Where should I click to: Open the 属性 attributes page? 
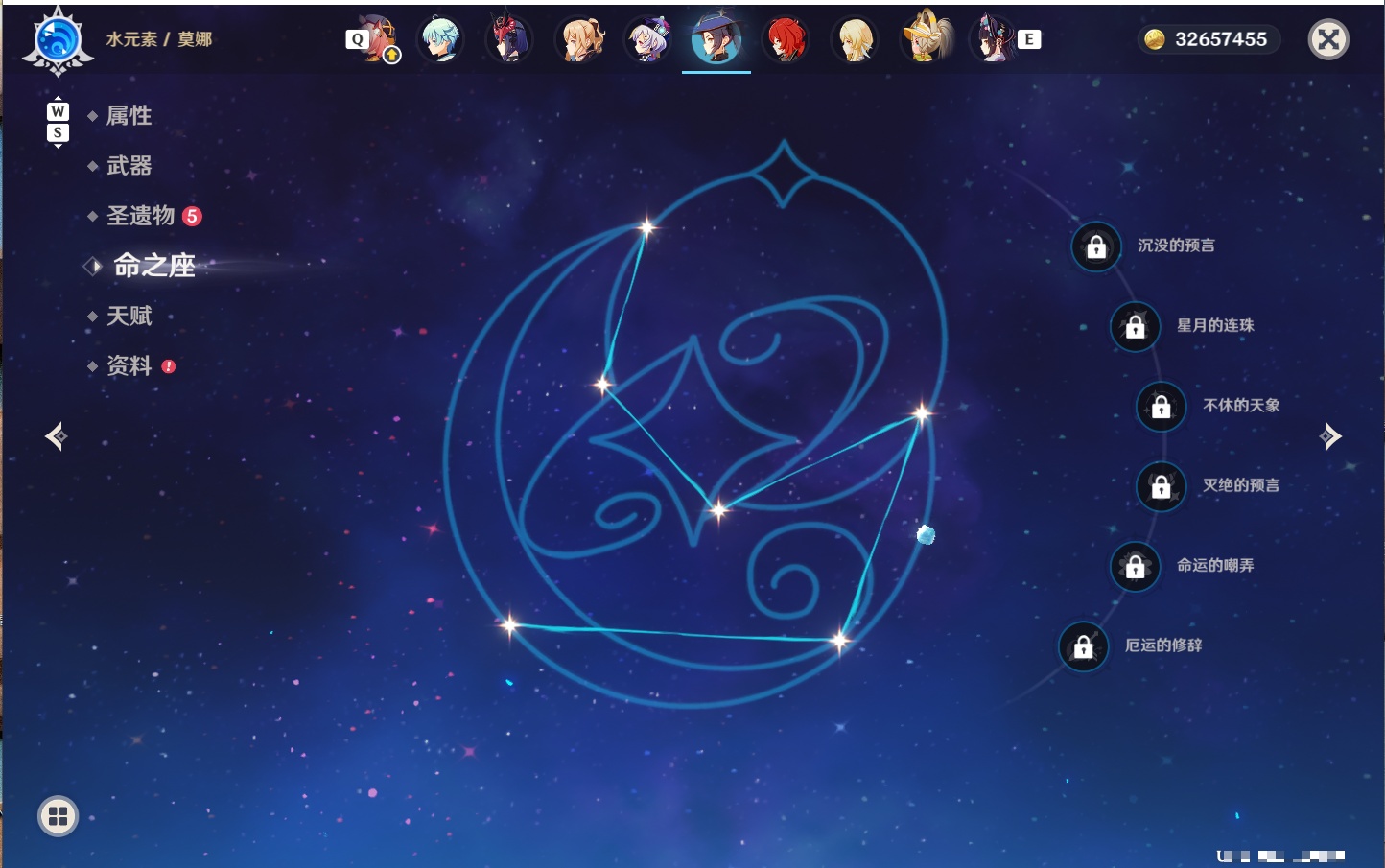129,116
